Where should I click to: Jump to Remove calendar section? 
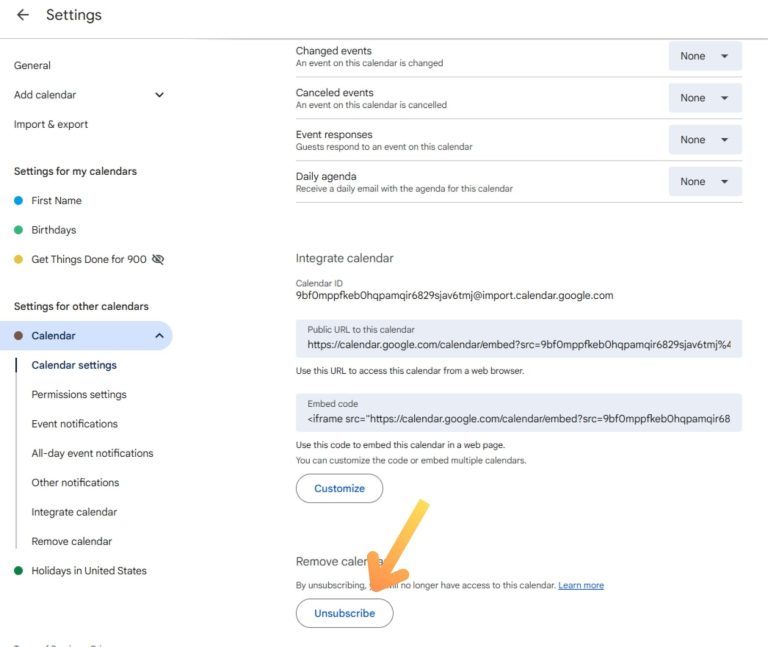(72, 541)
